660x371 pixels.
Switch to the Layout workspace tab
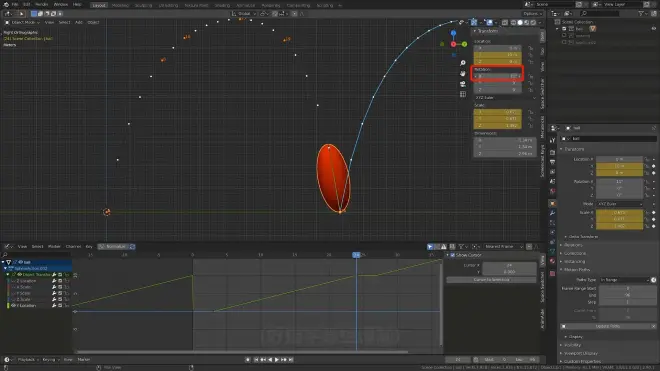click(99, 5)
